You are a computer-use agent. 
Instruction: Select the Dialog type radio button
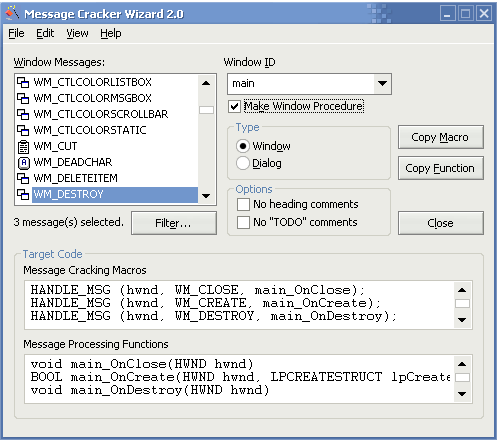[x=243, y=163]
